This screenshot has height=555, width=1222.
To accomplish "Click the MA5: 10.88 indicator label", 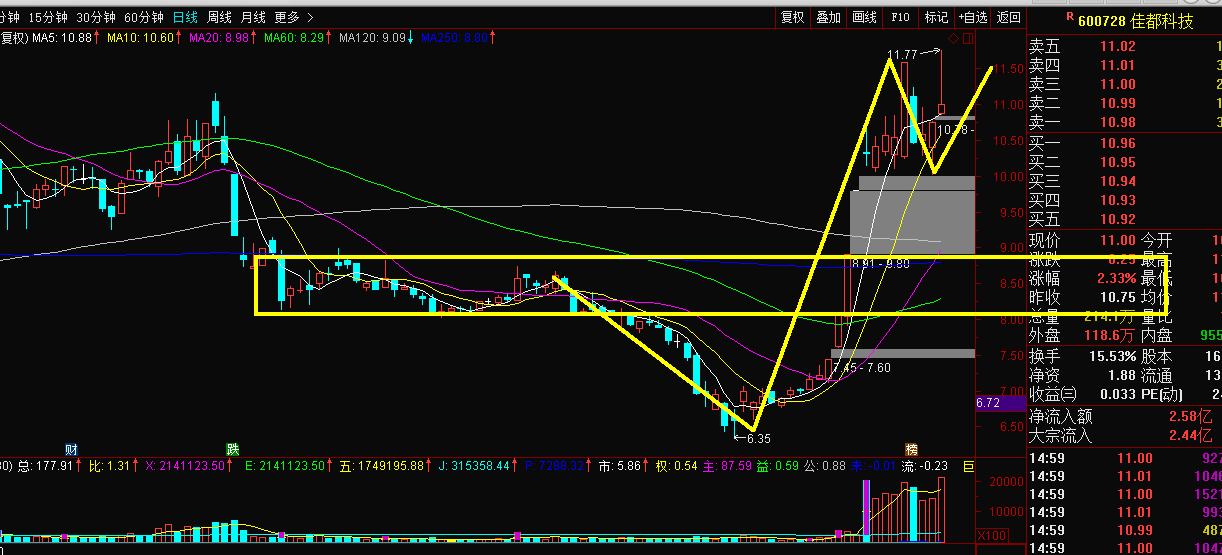I will click(x=62, y=38).
